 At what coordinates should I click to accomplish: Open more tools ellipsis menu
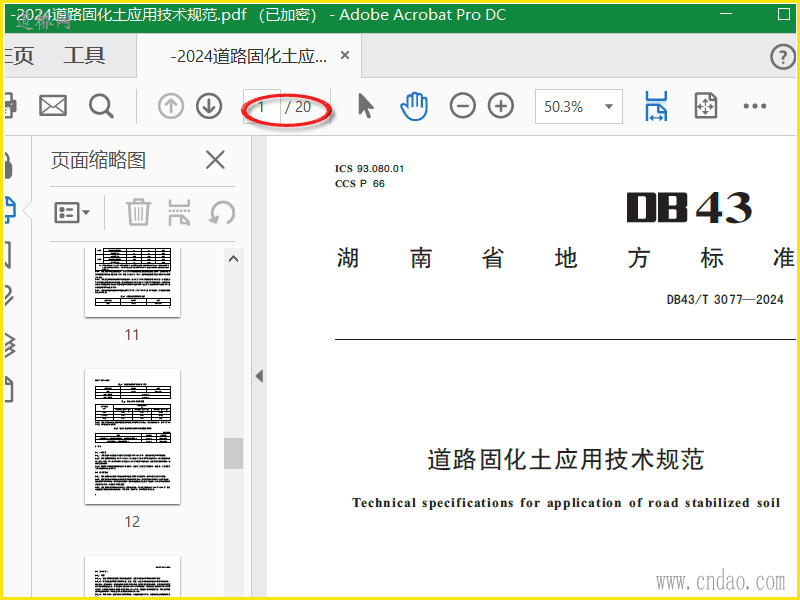[755, 106]
